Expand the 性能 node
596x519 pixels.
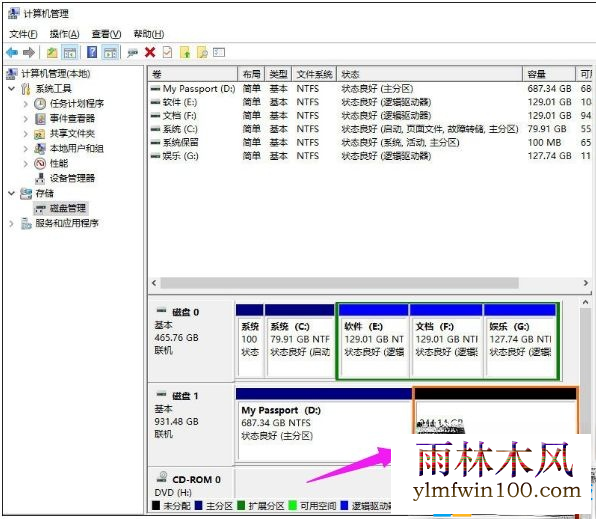26,163
